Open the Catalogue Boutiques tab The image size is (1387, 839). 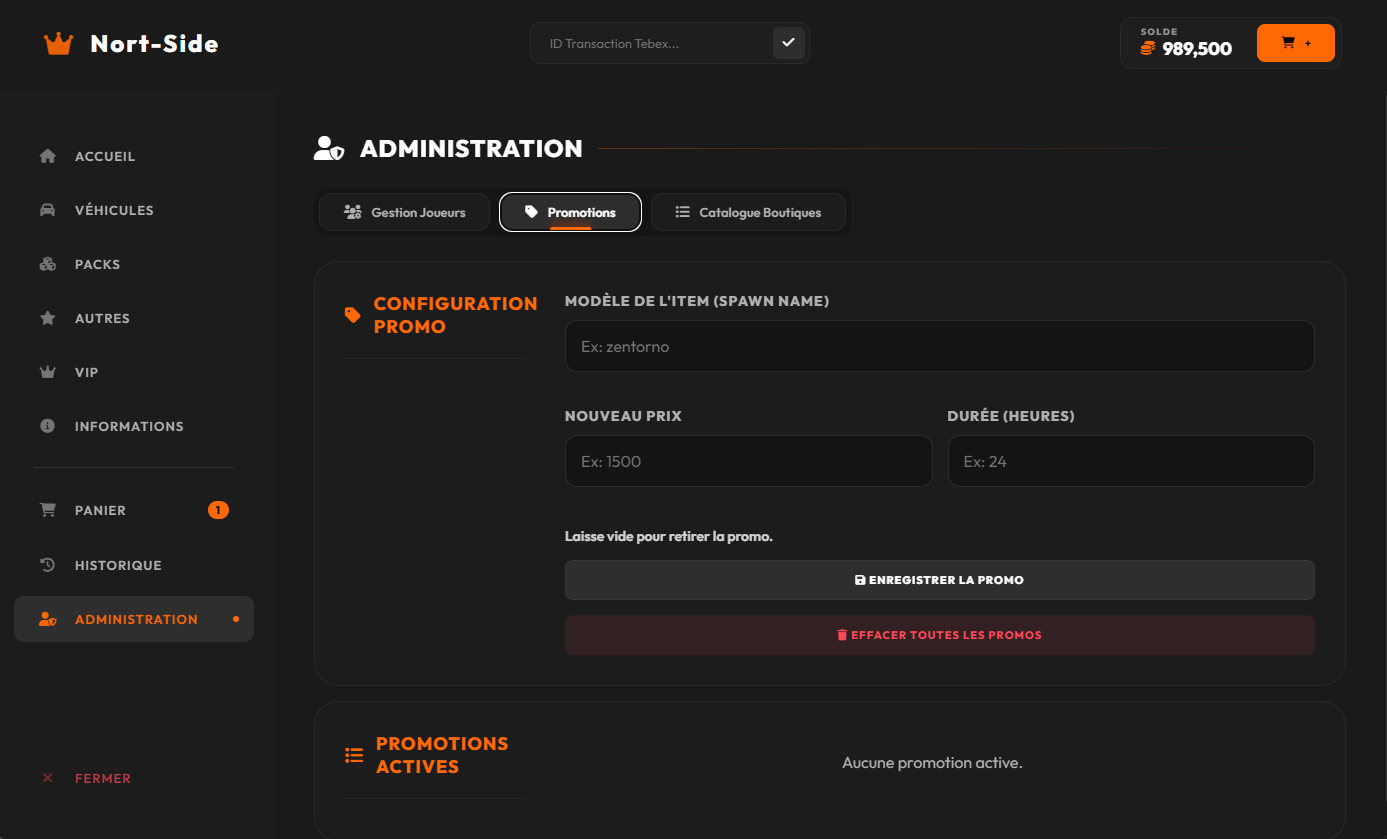(x=748, y=212)
